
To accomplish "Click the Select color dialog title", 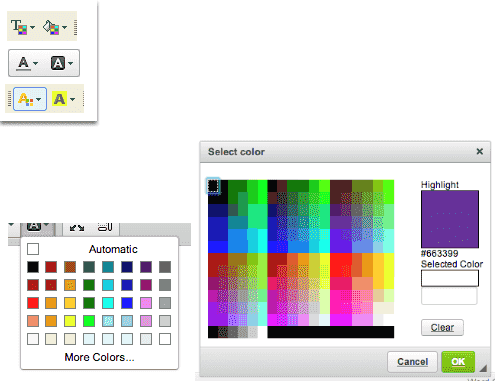I will (236, 152).
